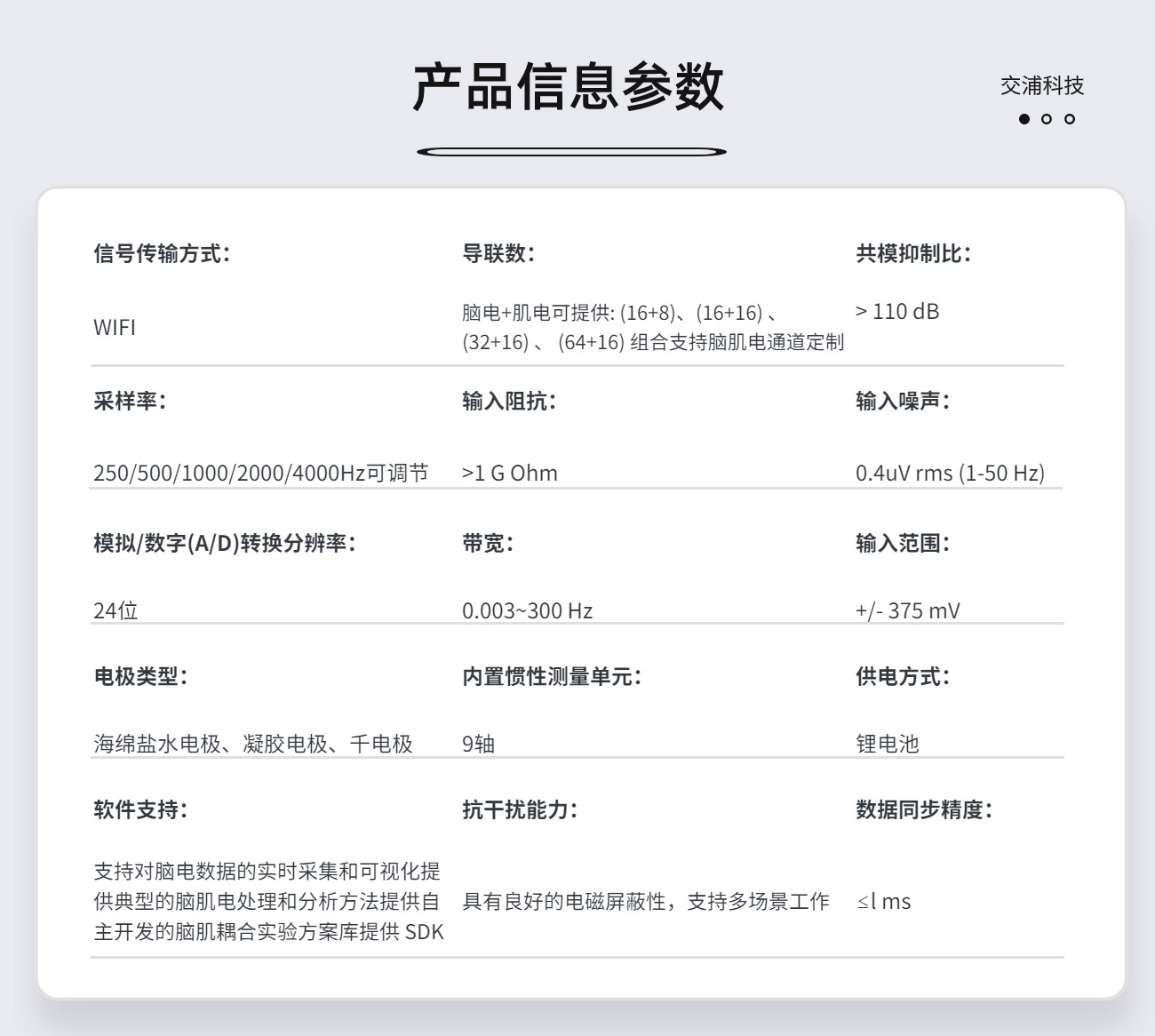Viewport: 1155px width, 1036px height.
Task: Click the 电极类型 heading
Action: [140, 676]
